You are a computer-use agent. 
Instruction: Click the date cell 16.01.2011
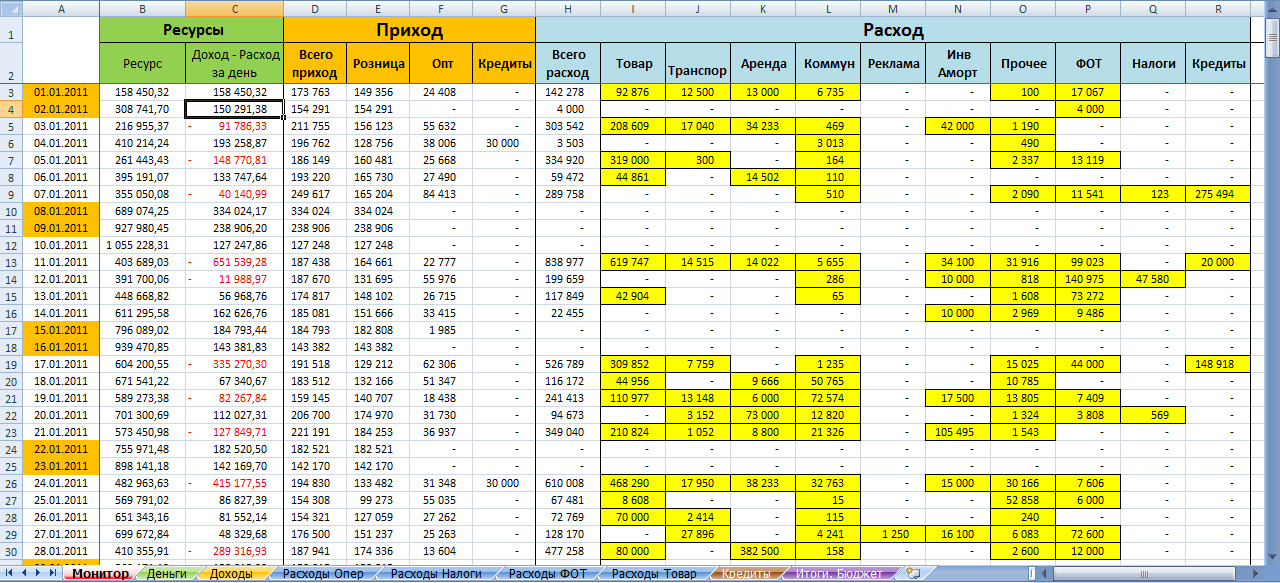coord(61,347)
